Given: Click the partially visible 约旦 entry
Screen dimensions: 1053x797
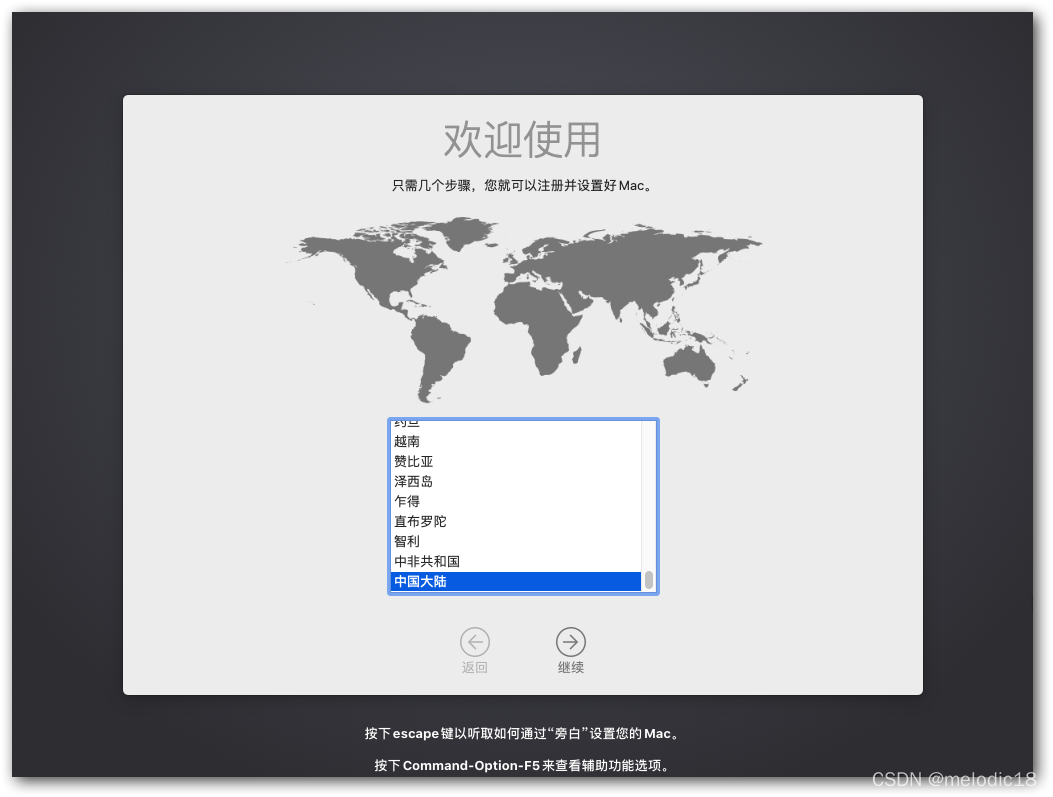Looking at the screenshot, I should (x=407, y=422).
